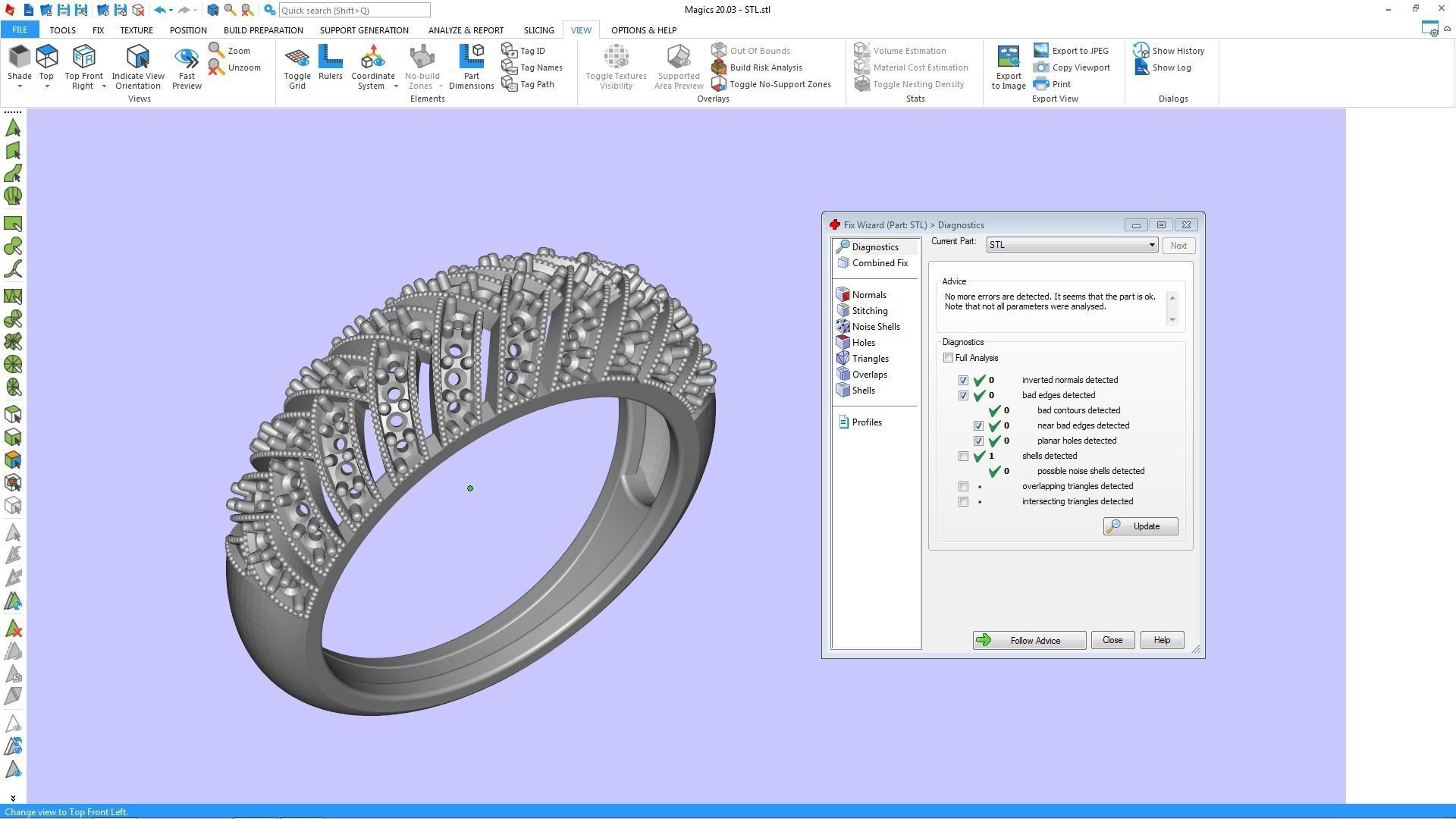Click the Zoom tool in ribbon
The image size is (1456, 819).
click(x=230, y=51)
